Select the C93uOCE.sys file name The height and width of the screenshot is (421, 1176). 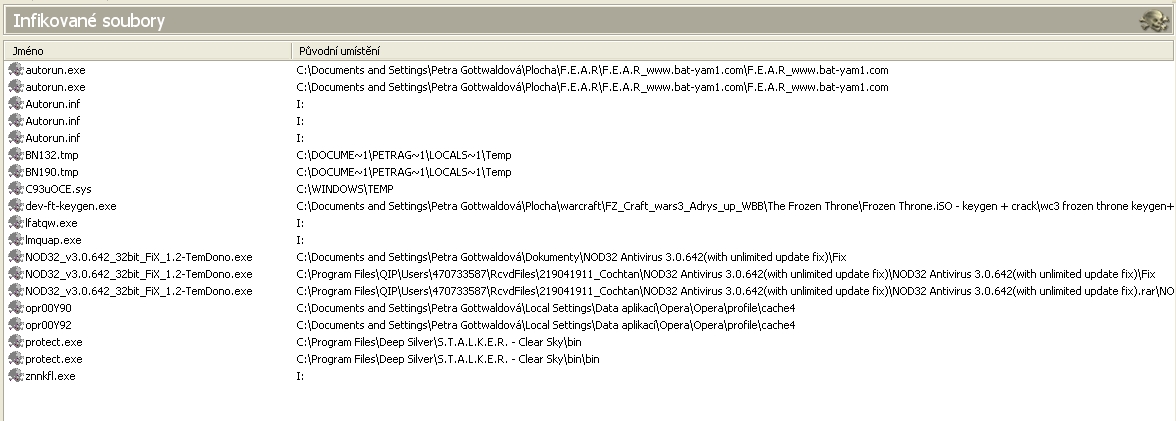[56, 189]
